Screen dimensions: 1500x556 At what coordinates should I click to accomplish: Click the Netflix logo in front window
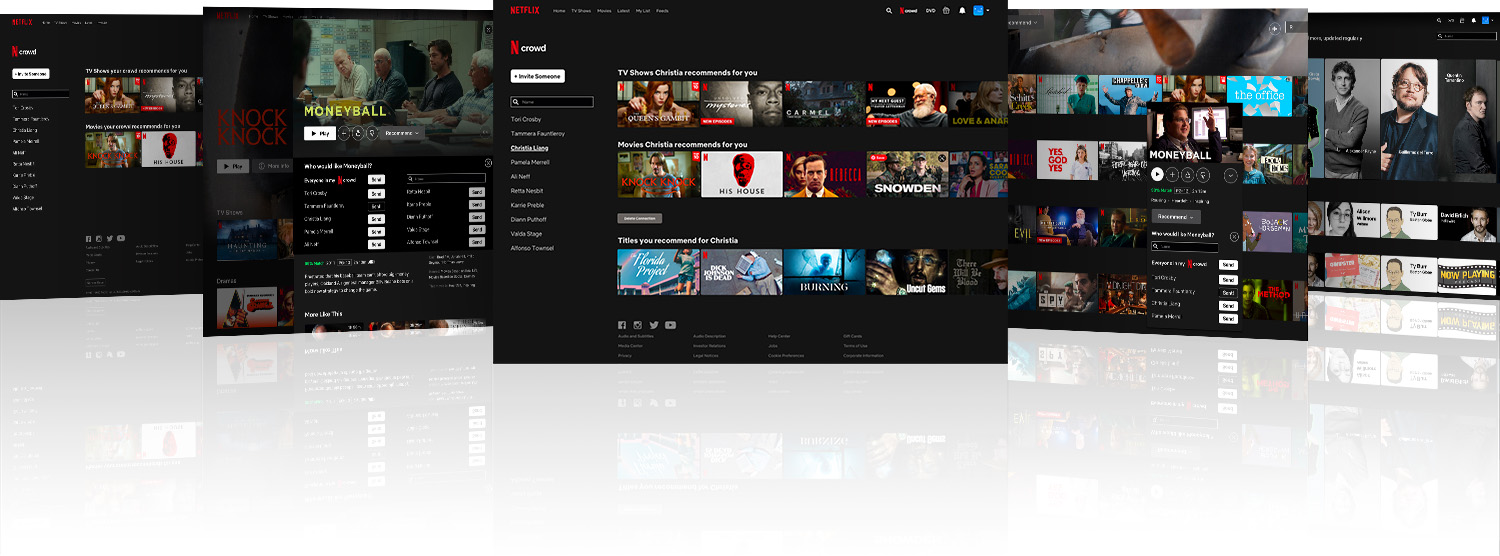(525, 10)
